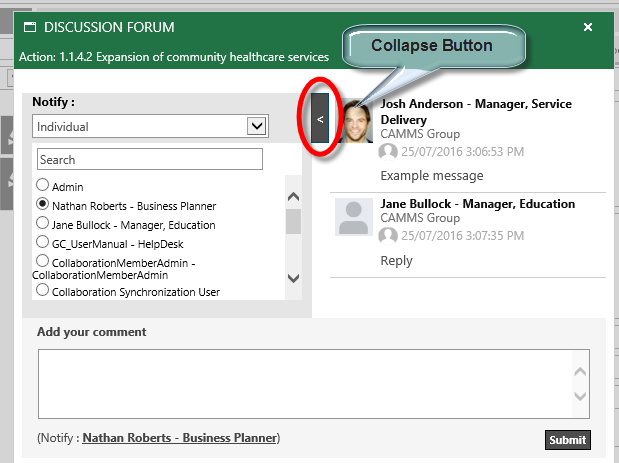Screen dimensions: 619x463
Task: Close the Discussion Forum dialog
Action: click(588, 27)
